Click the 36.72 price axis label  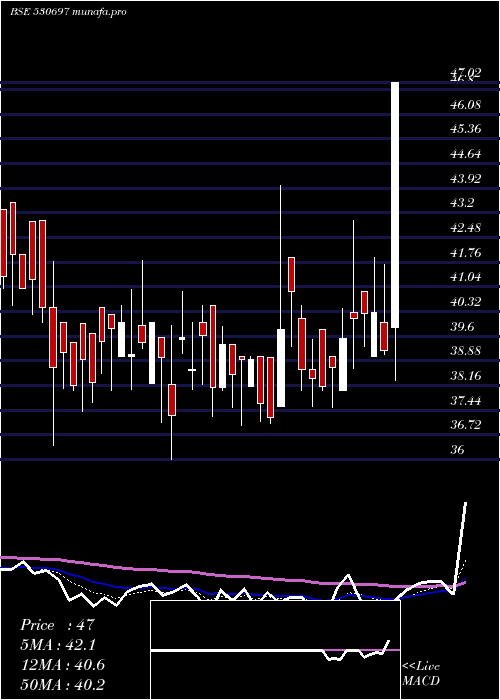pyautogui.click(x=465, y=425)
